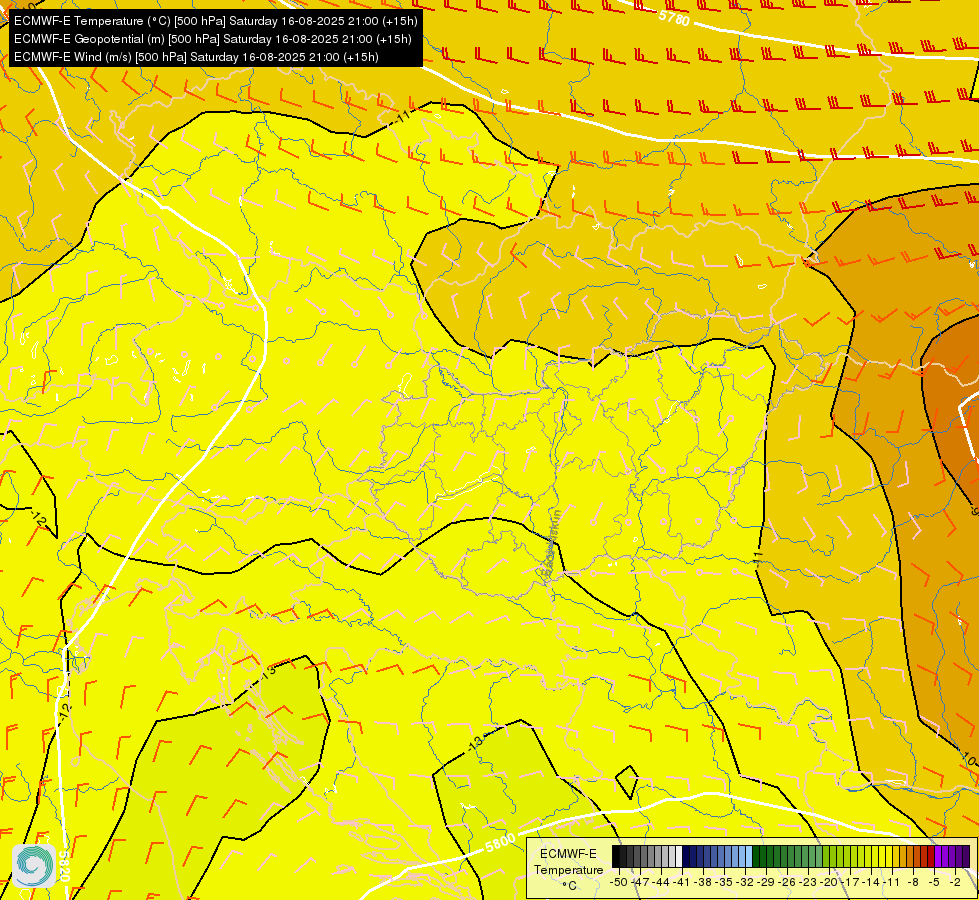Click the -8 value in the legend
The height and width of the screenshot is (900, 979).
(x=913, y=882)
